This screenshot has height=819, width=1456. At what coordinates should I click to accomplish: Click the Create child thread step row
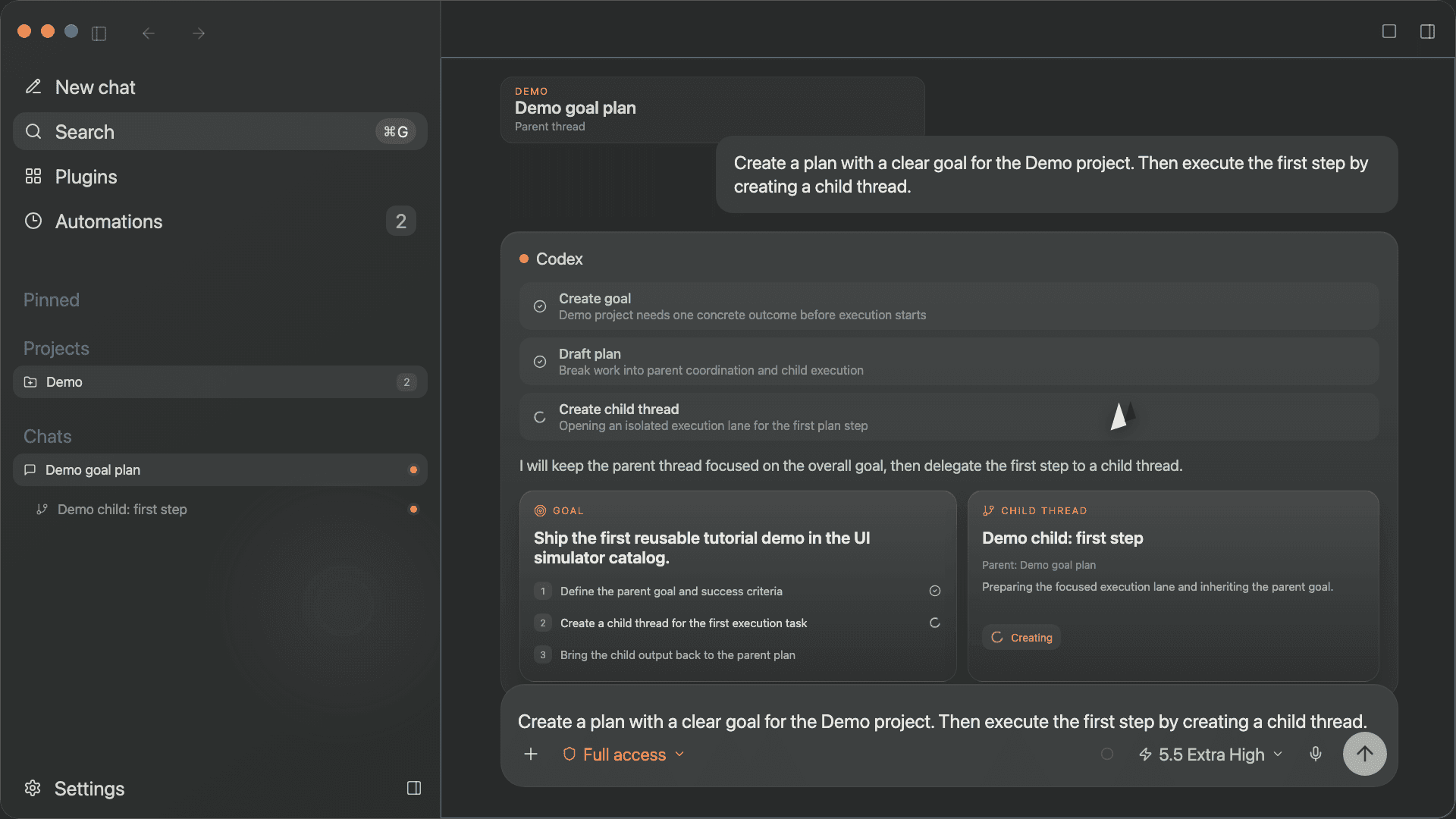click(x=949, y=417)
